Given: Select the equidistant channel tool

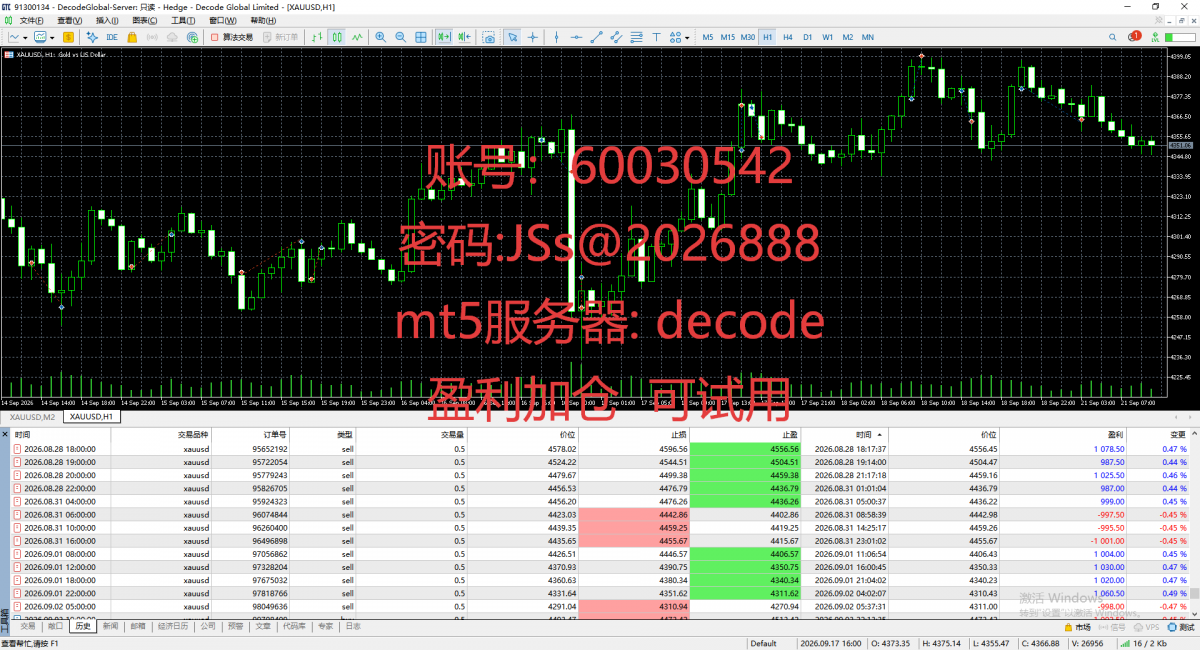Looking at the screenshot, I should click(617, 37).
